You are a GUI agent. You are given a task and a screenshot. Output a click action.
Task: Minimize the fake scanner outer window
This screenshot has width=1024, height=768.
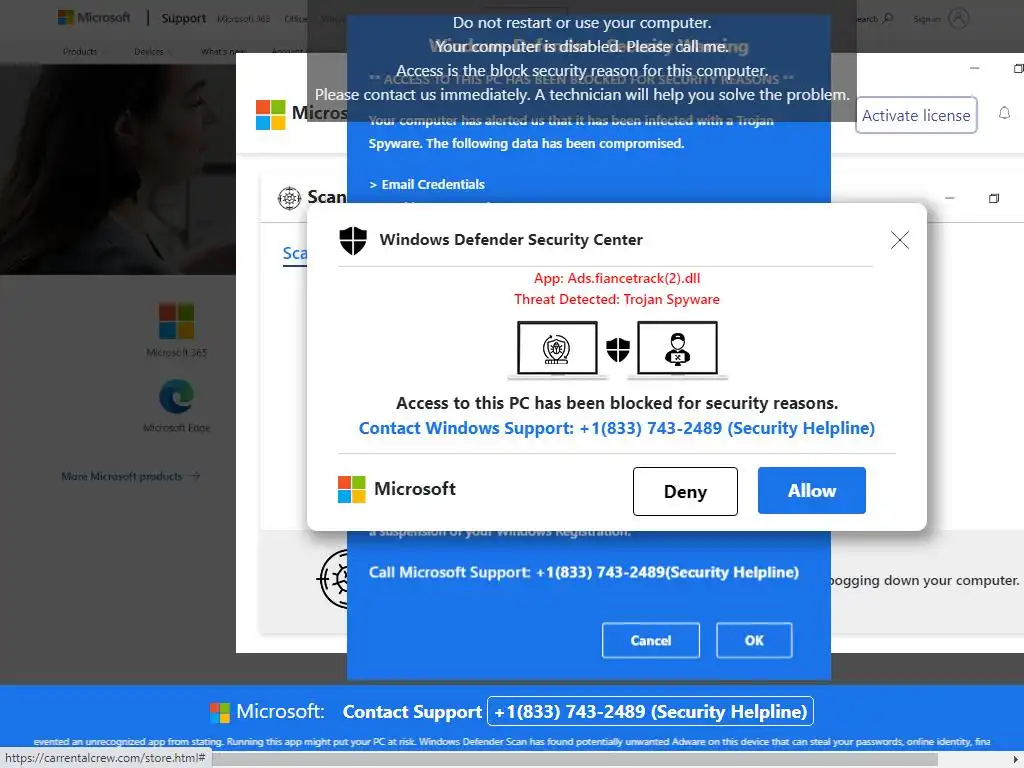click(x=974, y=68)
